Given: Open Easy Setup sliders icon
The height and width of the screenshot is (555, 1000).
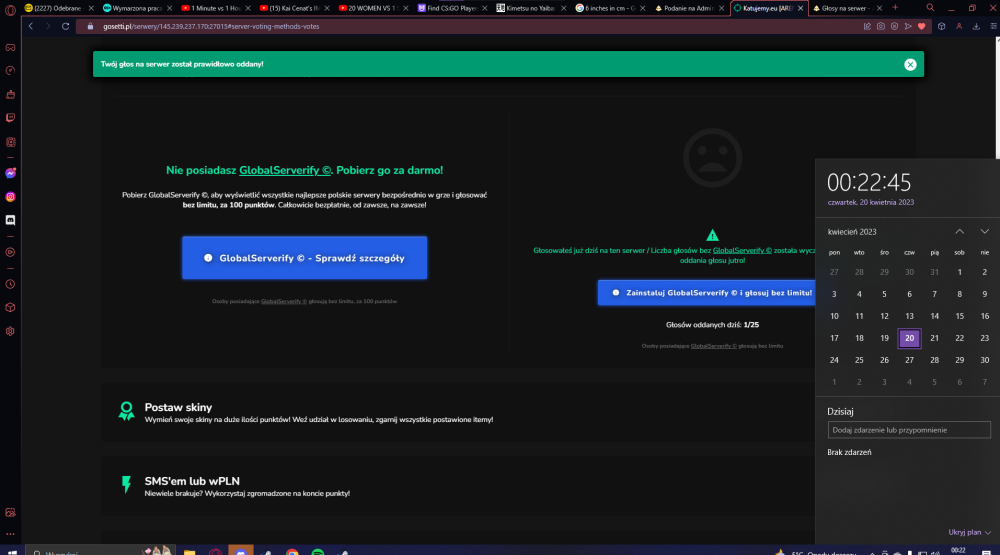Looking at the screenshot, I should (994, 26).
